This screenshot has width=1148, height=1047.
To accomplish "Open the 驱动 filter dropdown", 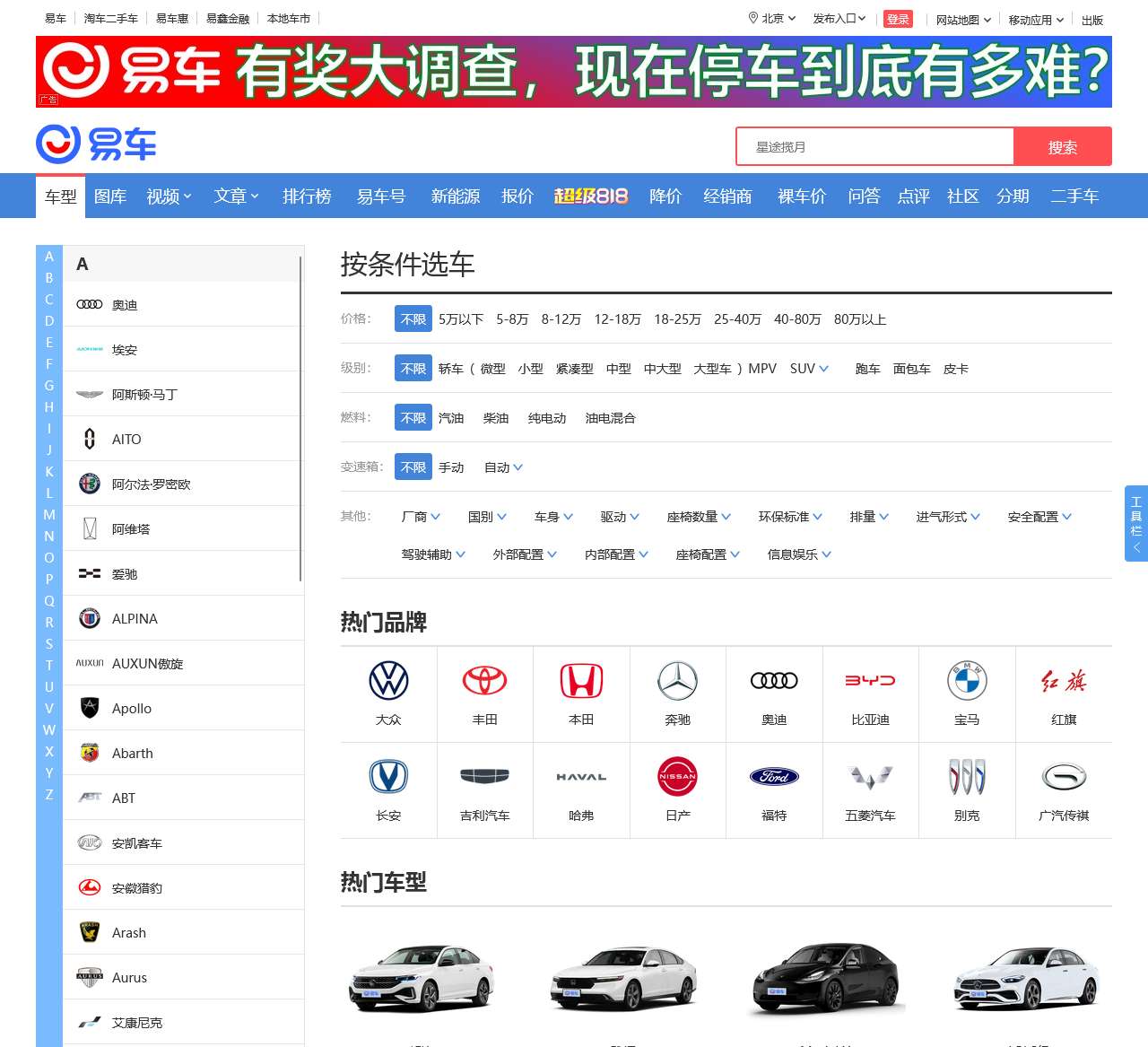I will coord(620,517).
